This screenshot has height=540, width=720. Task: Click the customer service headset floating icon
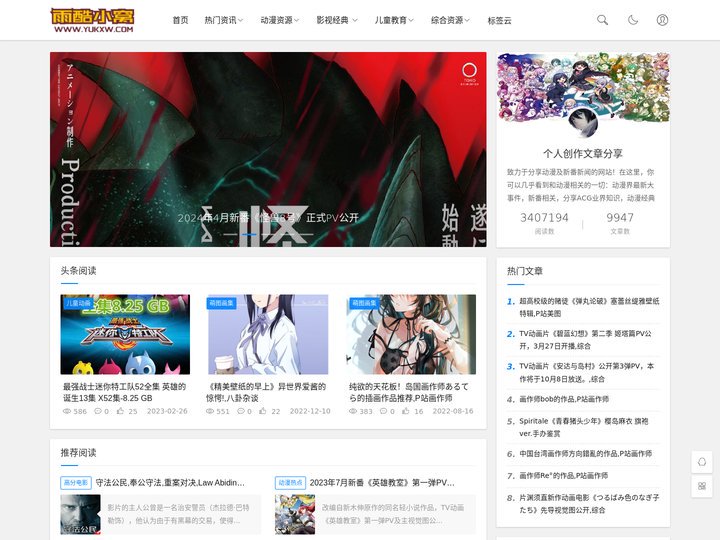(702, 462)
